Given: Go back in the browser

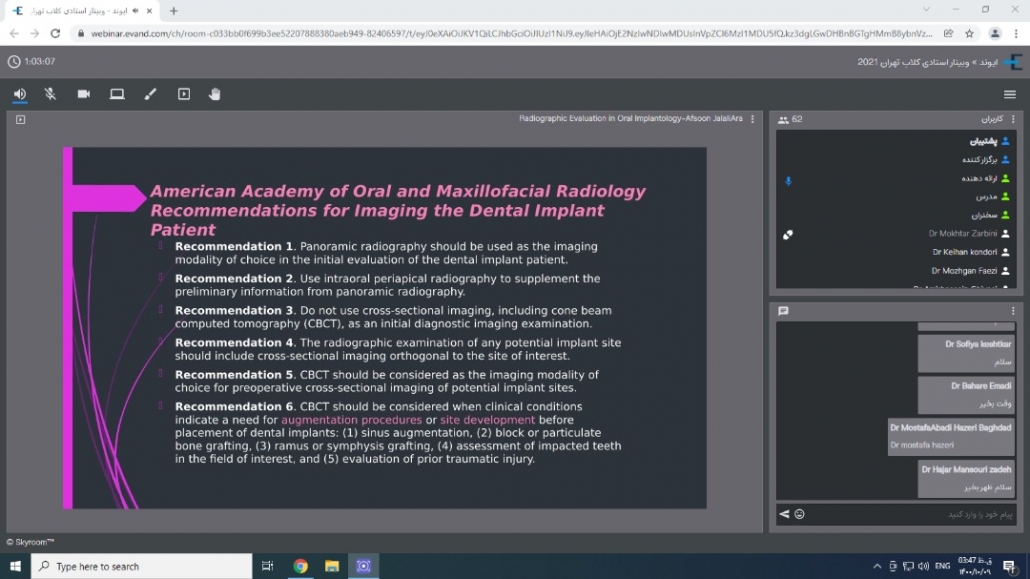Looking at the screenshot, I should point(14,34).
